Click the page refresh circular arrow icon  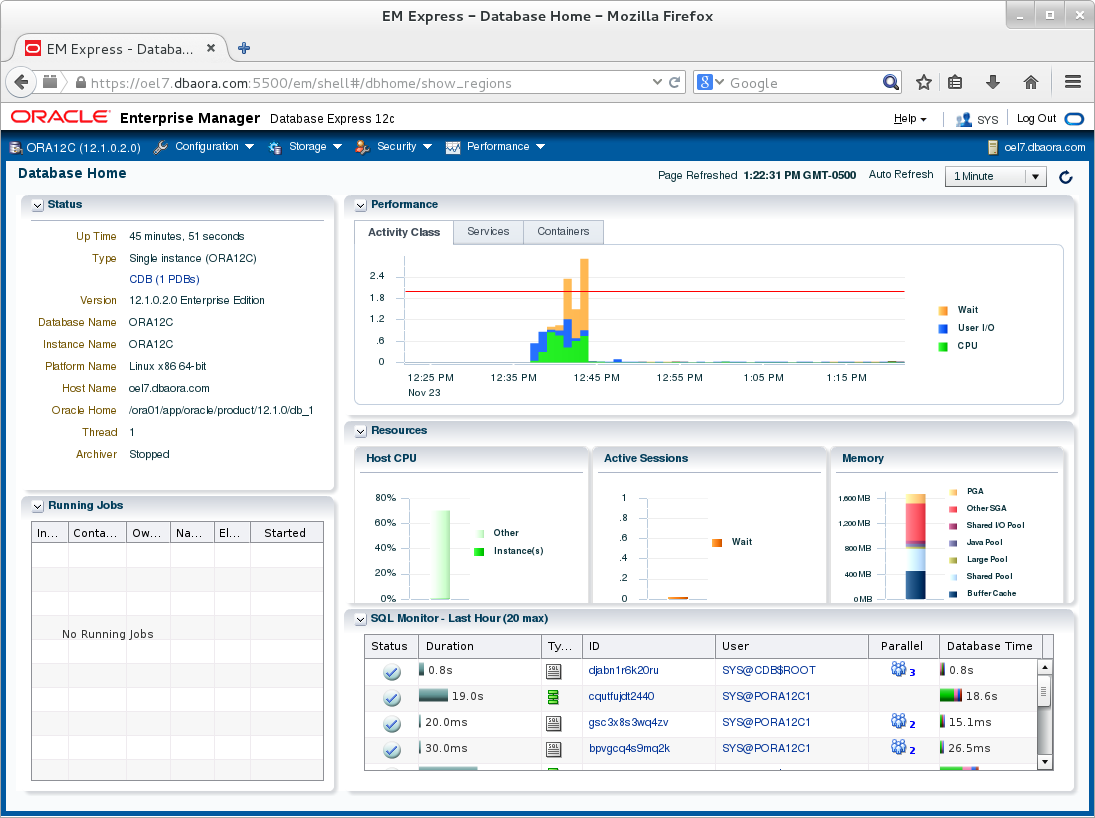point(1066,177)
